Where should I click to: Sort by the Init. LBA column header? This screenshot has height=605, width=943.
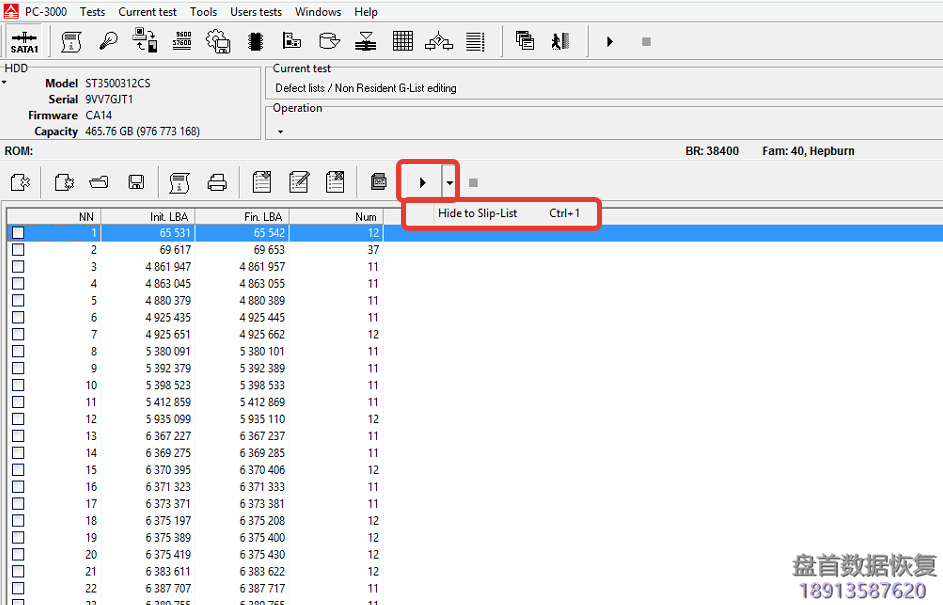tap(148, 216)
